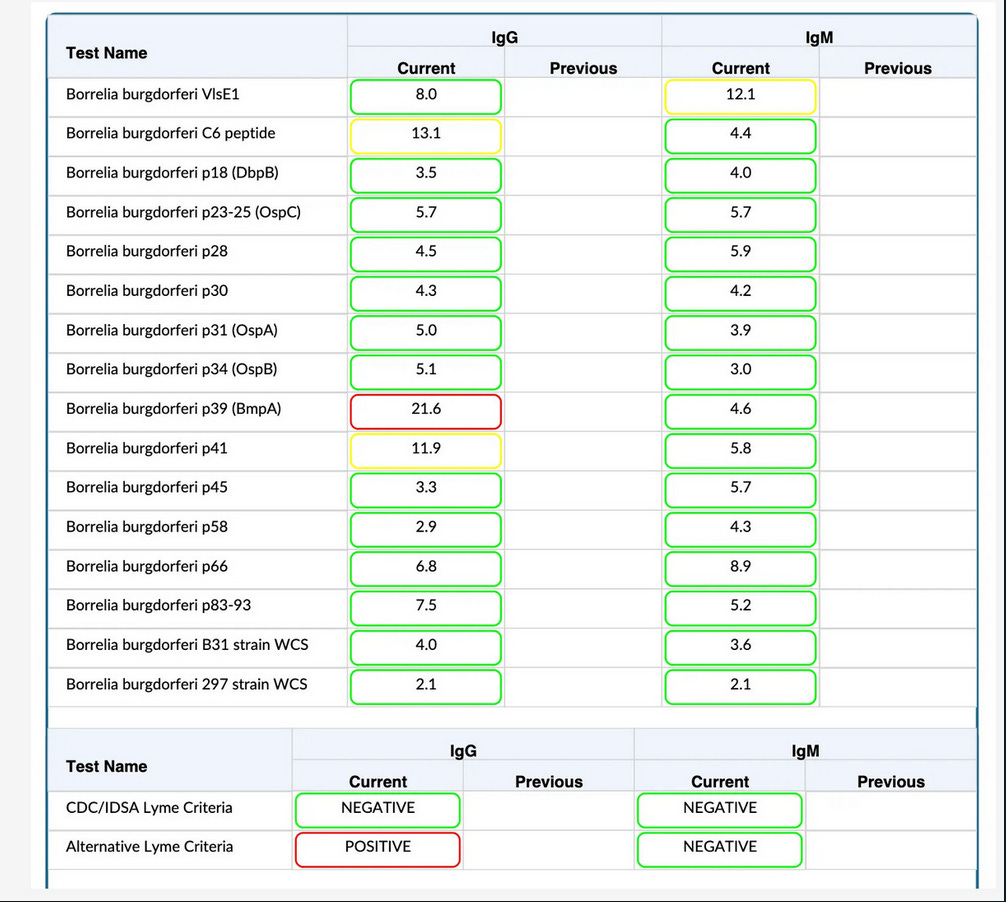Viewport: 1006px width, 902px height.
Task: Select B31 strain WCS IgM value 3.6
Action: (x=740, y=648)
